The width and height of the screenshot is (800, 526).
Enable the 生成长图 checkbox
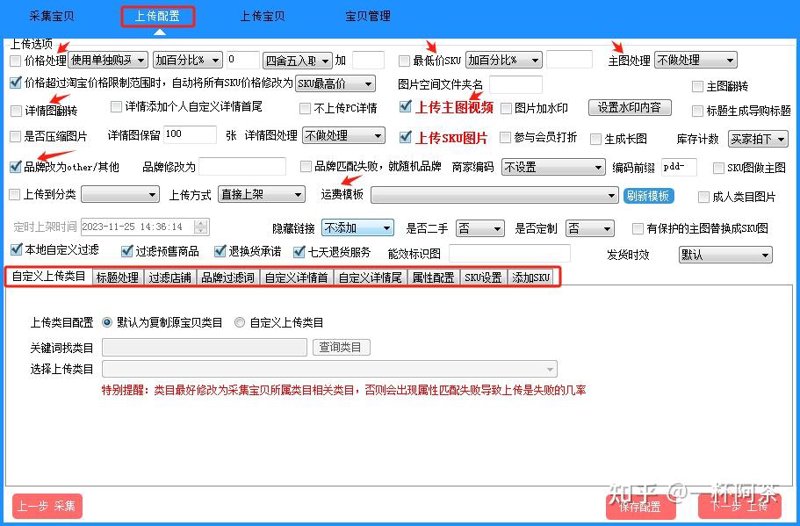point(595,139)
